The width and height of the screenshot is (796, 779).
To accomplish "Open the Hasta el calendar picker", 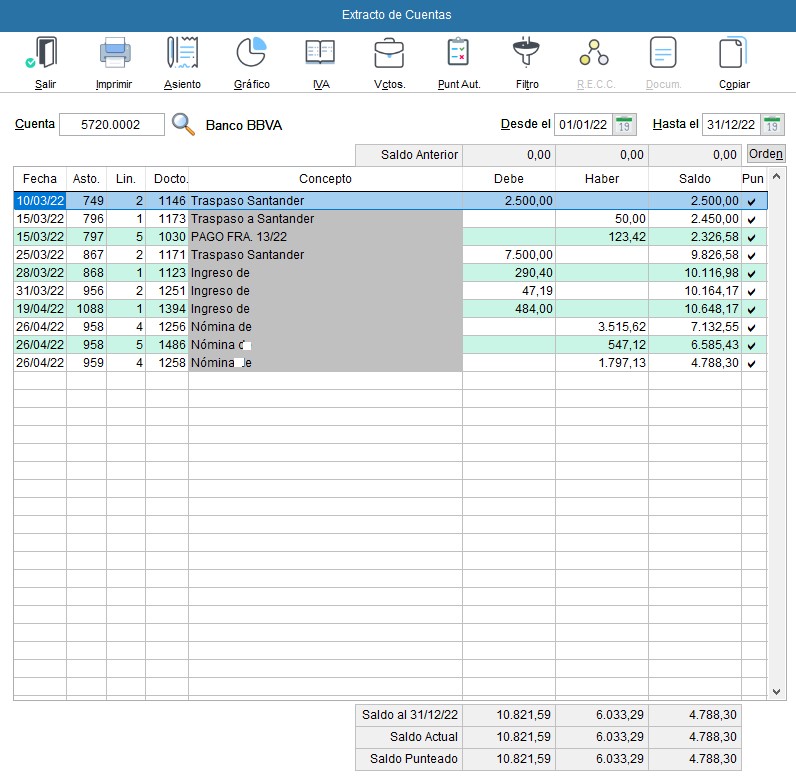I will point(772,124).
